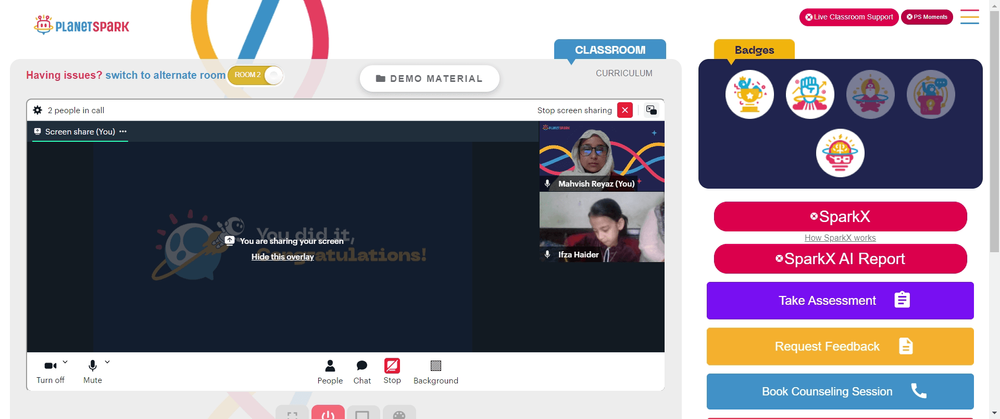The height and width of the screenshot is (419, 1000).
Task: Open the People panel
Action: tap(330, 372)
